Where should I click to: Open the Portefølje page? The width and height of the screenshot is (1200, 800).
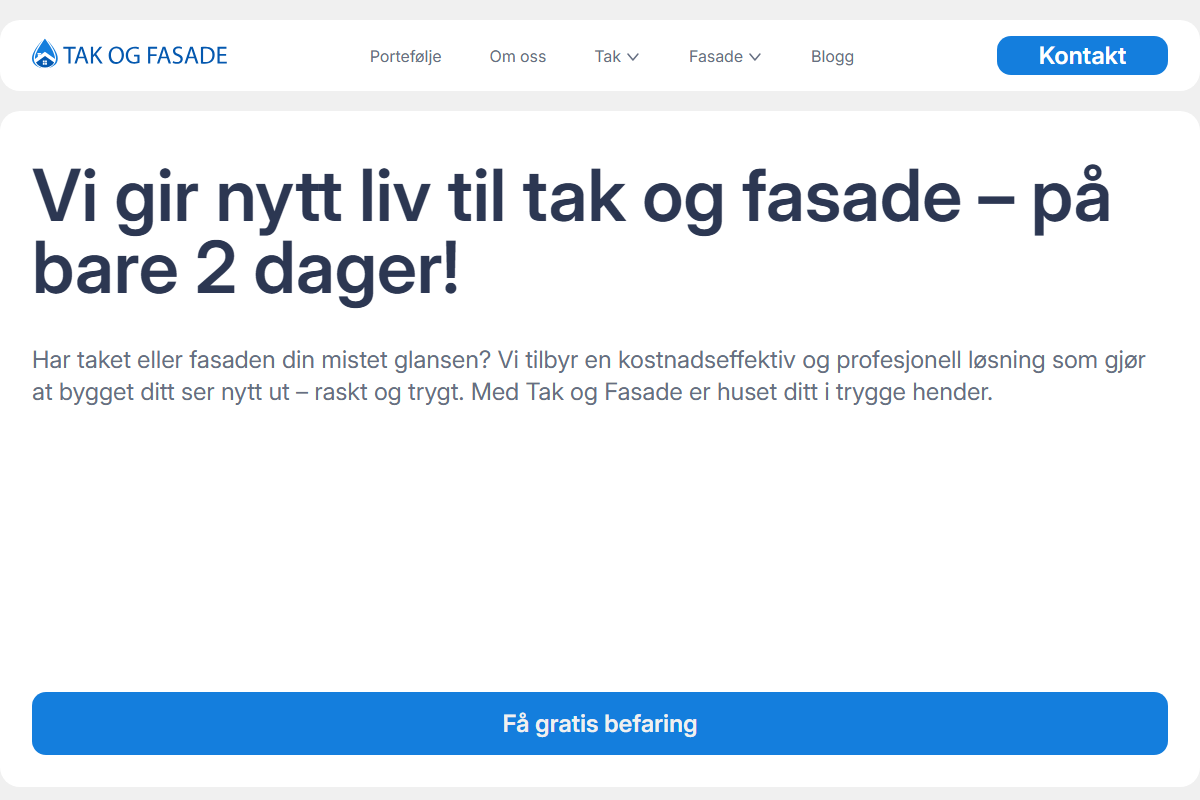click(406, 56)
